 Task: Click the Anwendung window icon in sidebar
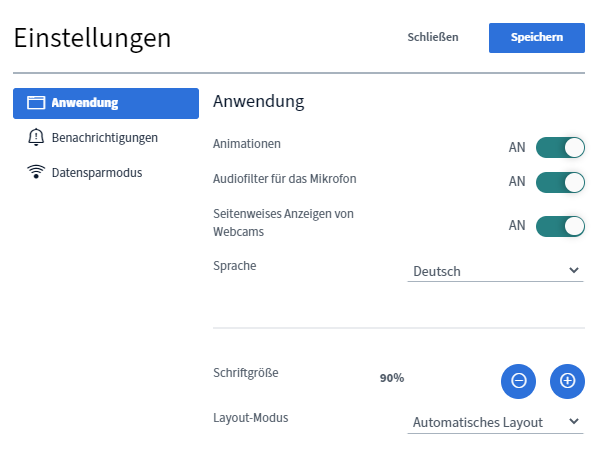36,103
